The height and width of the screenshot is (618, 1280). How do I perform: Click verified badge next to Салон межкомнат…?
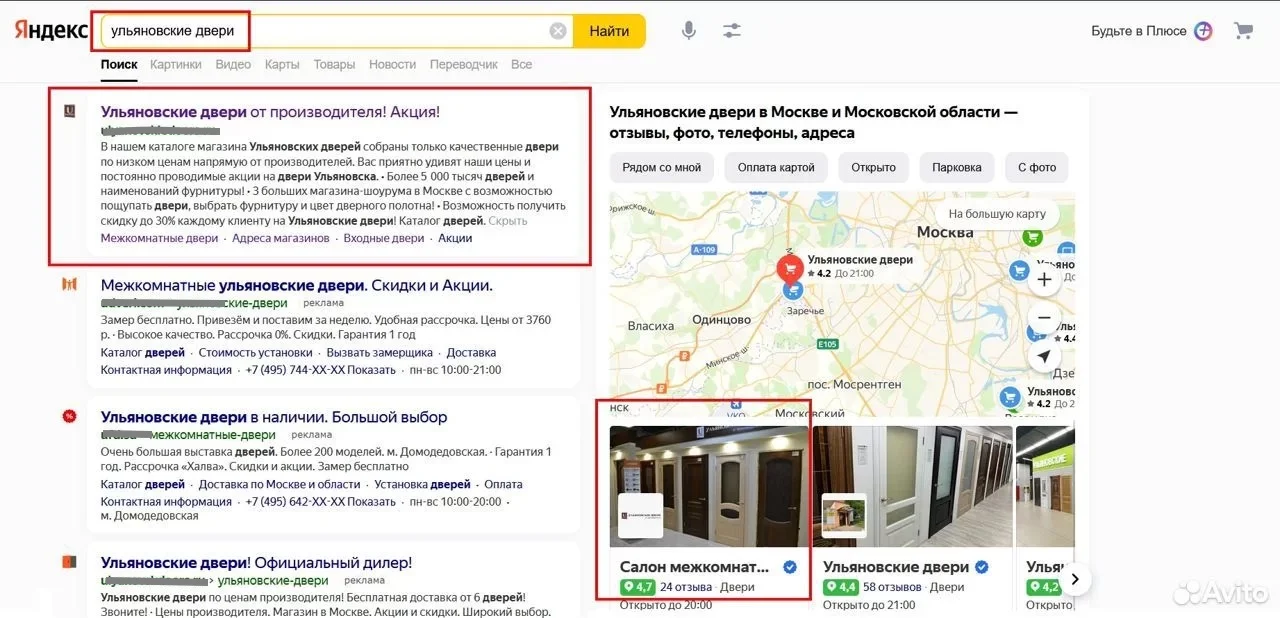pos(790,567)
